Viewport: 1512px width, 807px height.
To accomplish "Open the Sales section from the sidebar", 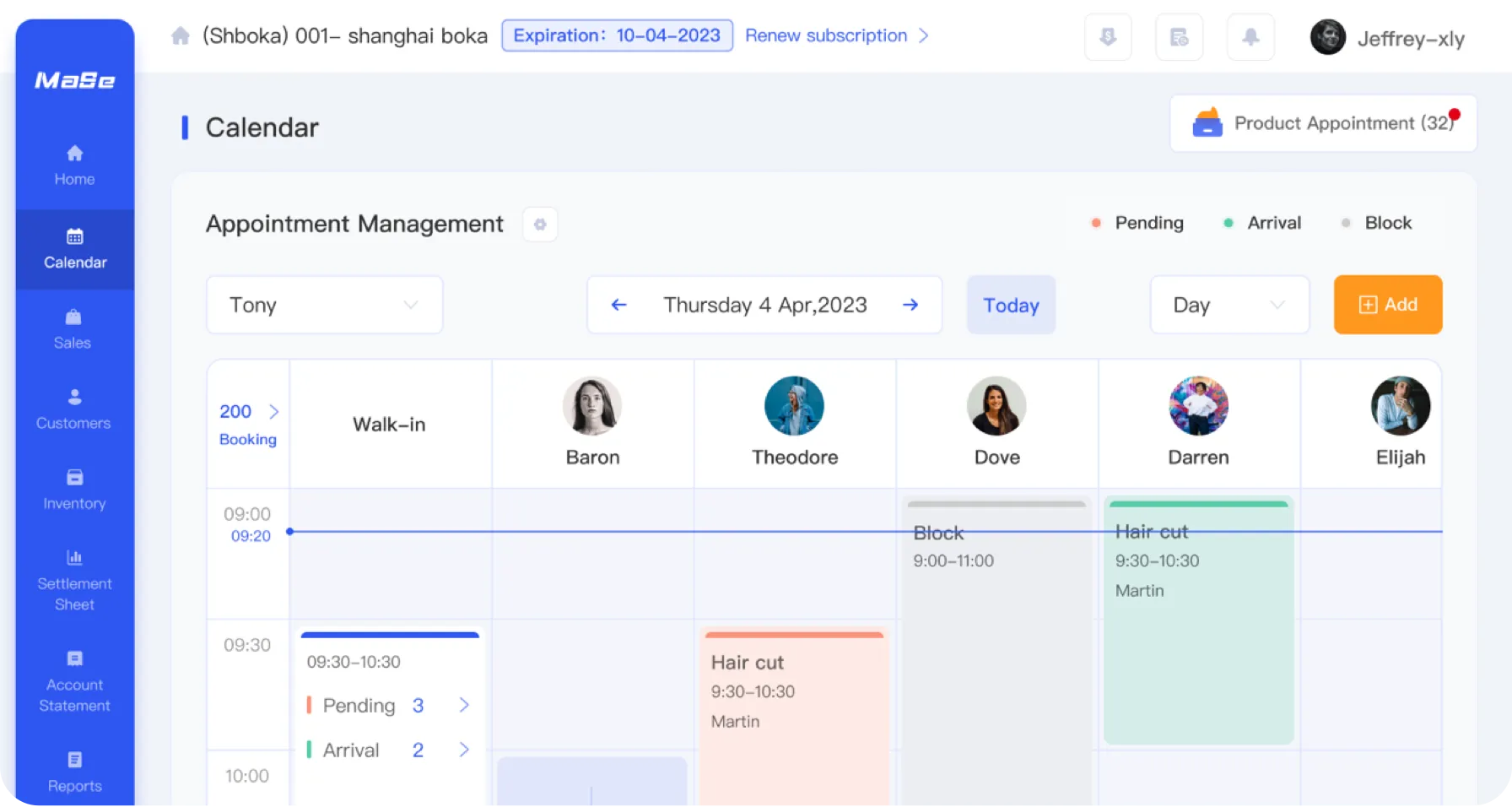I will point(73,329).
